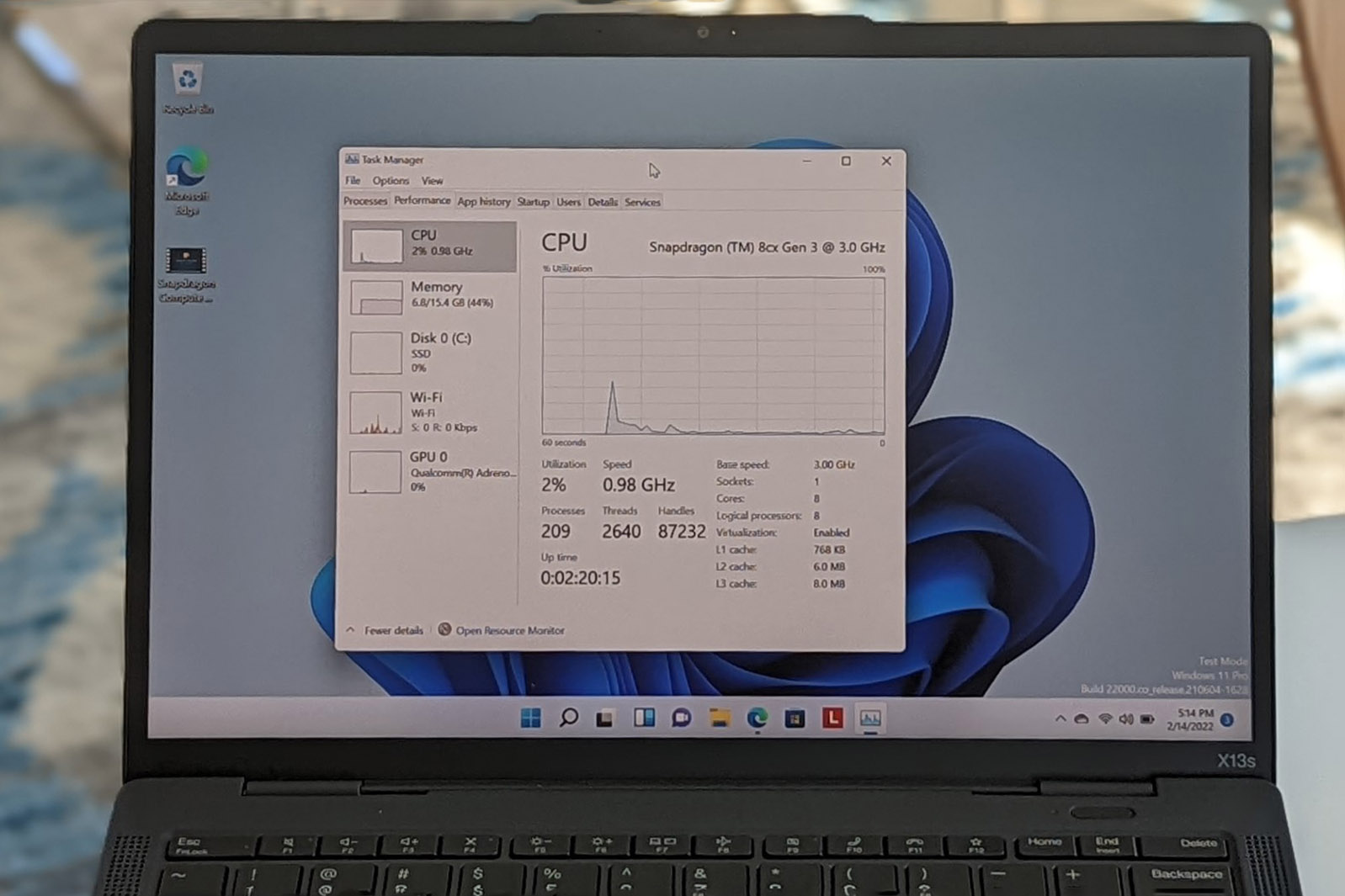Switch to the Processes tab
This screenshot has width=1345, height=896.
365,201
